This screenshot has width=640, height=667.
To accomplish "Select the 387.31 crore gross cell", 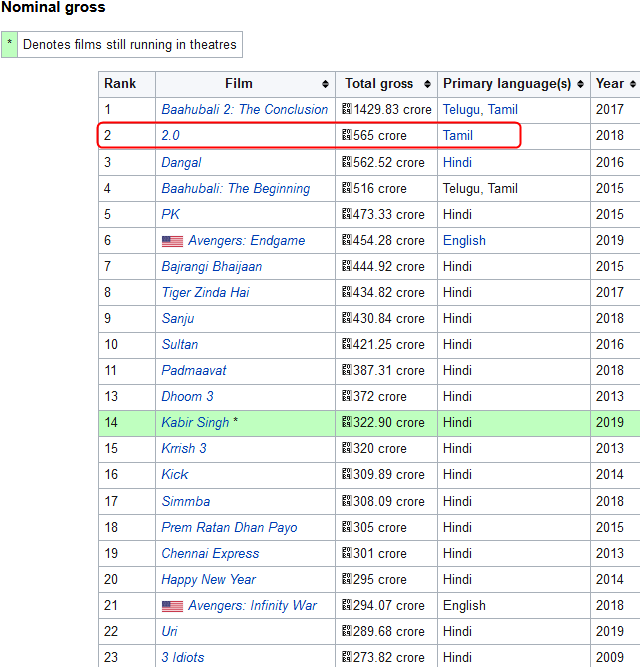I will (386, 371).
